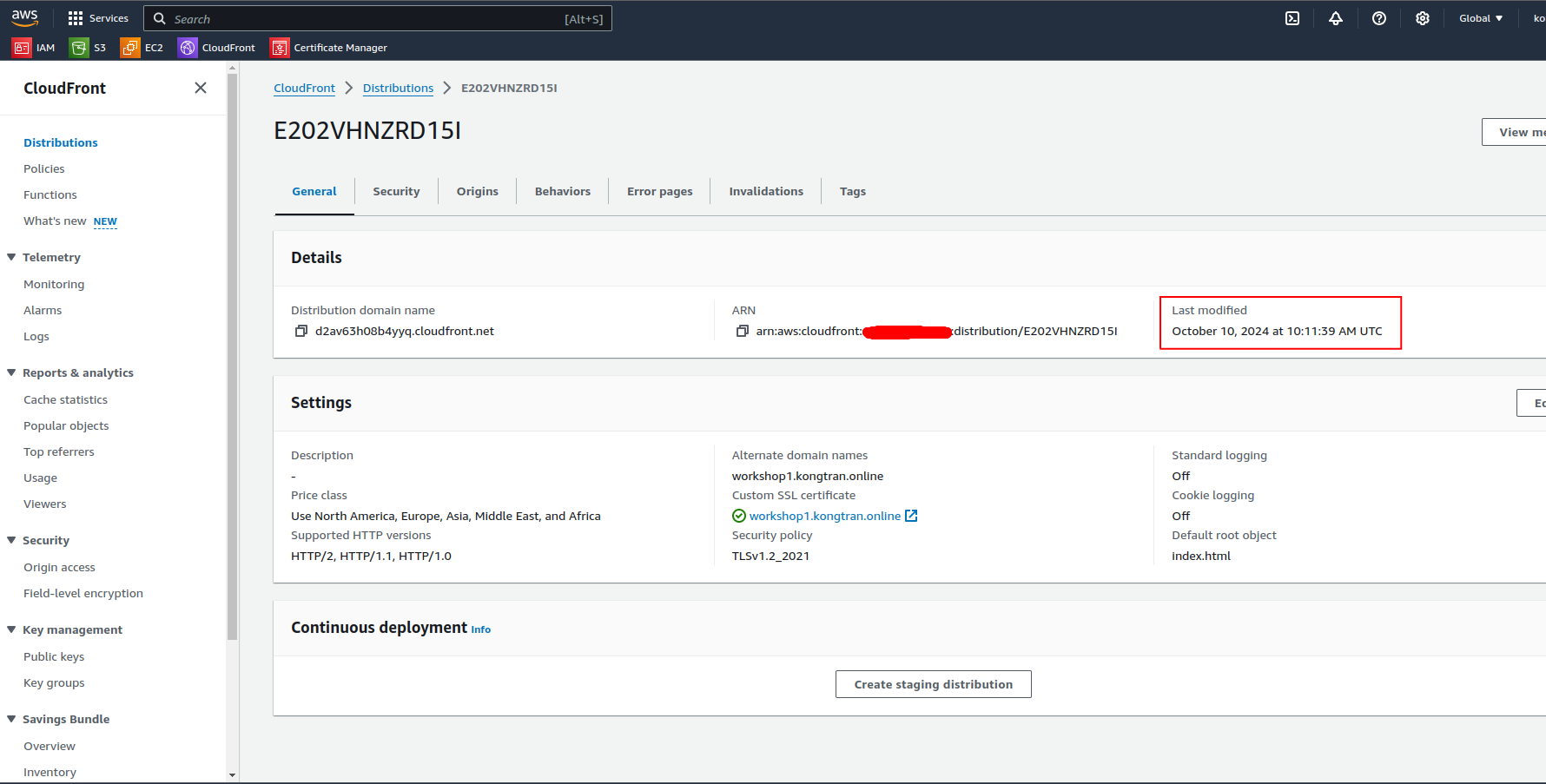Switch to the Behaviors tab

click(563, 191)
